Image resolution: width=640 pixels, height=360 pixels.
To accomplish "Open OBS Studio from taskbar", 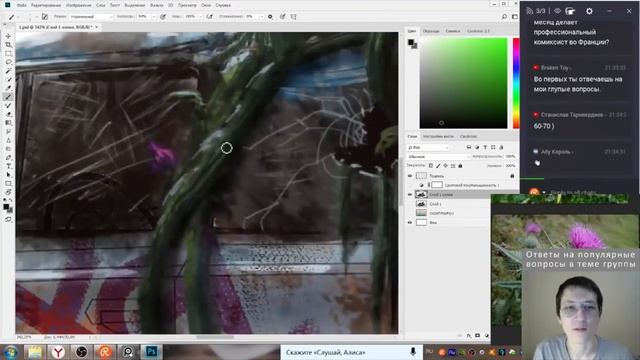I will [81, 352].
